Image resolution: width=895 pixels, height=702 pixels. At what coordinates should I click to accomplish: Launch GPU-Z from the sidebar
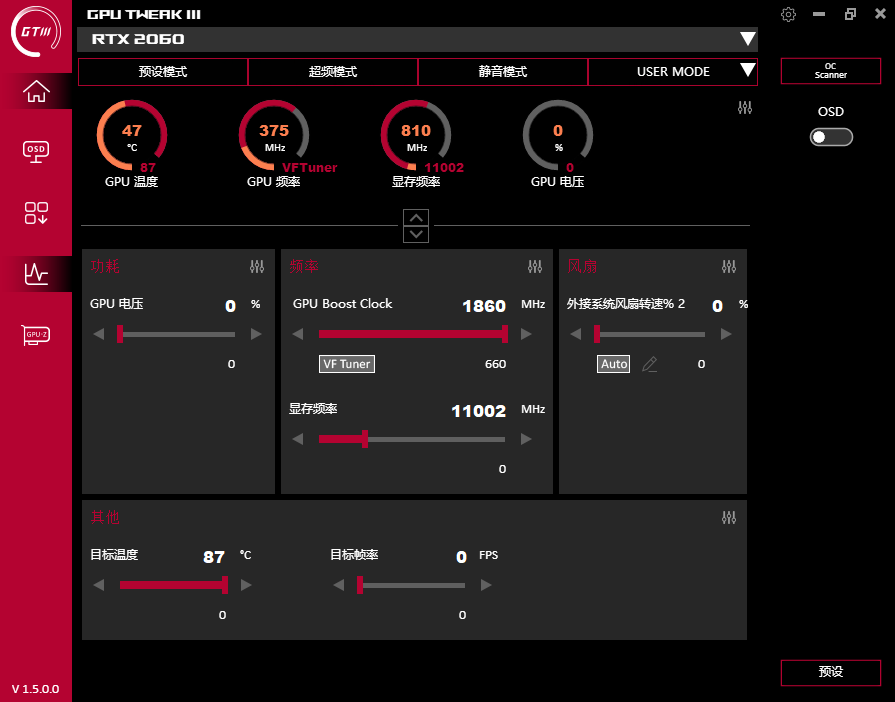tap(36, 335)
